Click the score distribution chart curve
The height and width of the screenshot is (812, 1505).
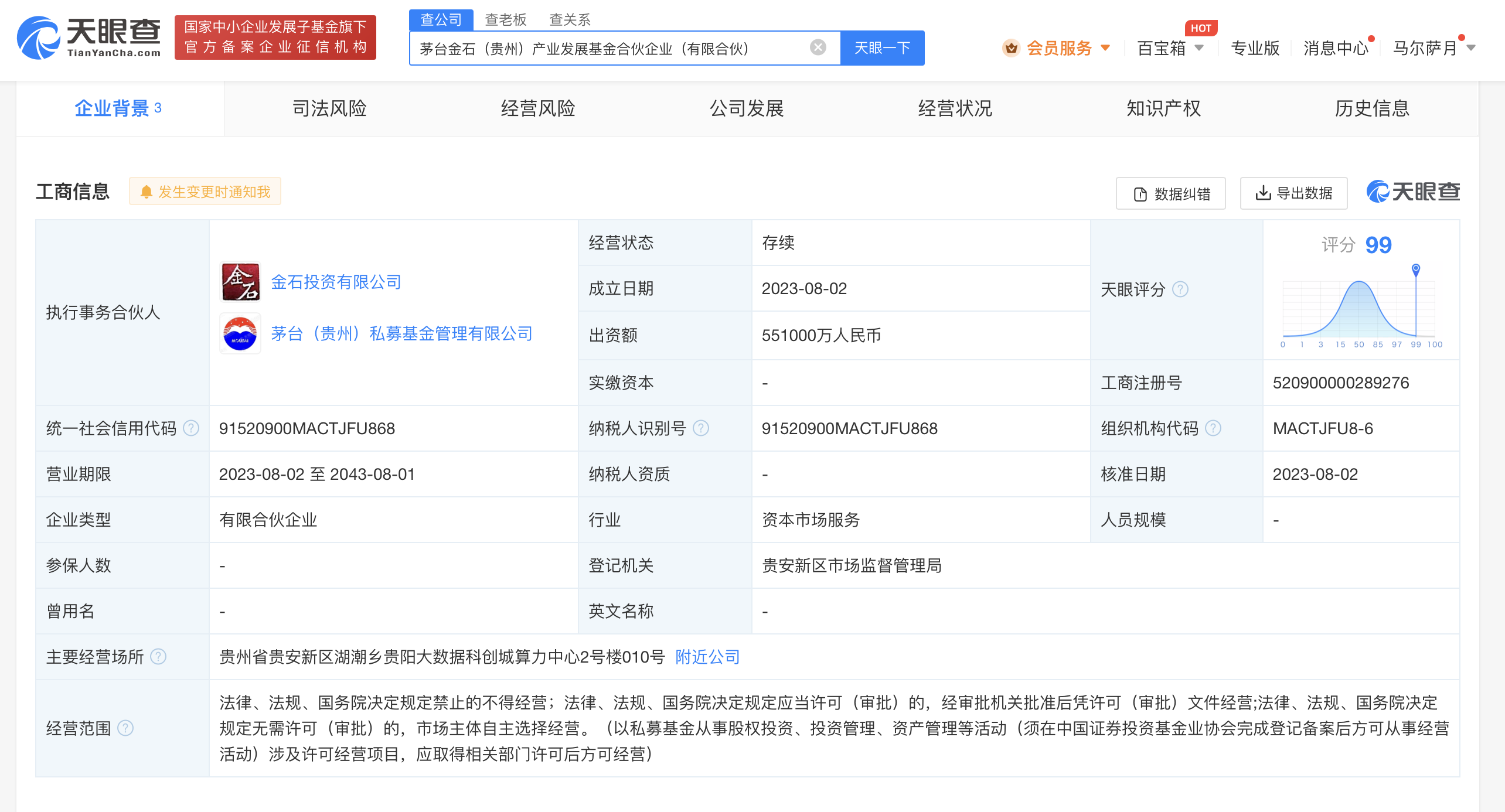(x=1360, y=308)
